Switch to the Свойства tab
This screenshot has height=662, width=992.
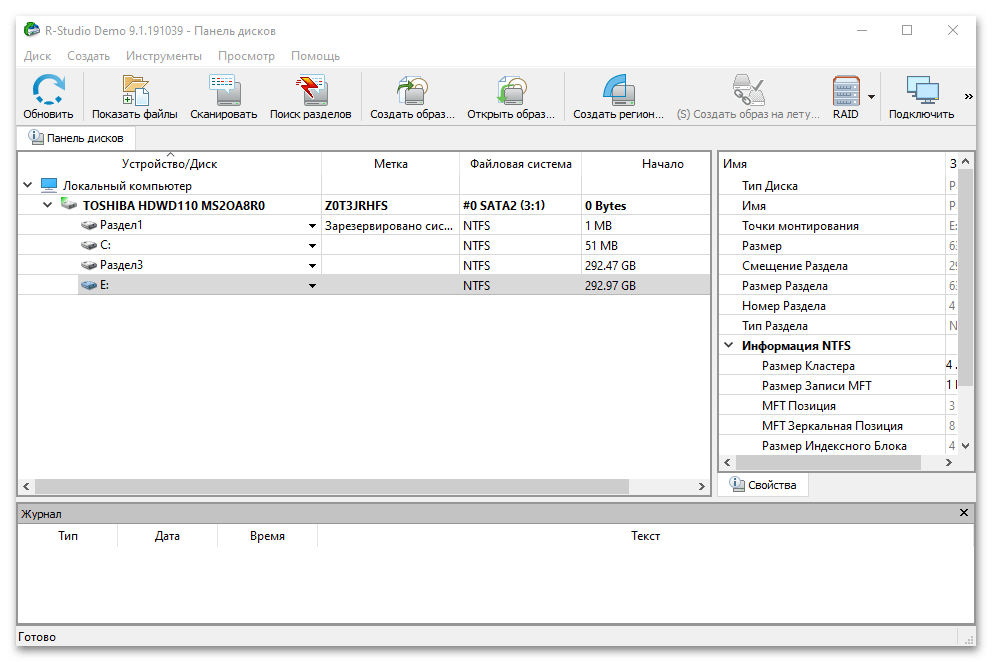tap(763, 485)
